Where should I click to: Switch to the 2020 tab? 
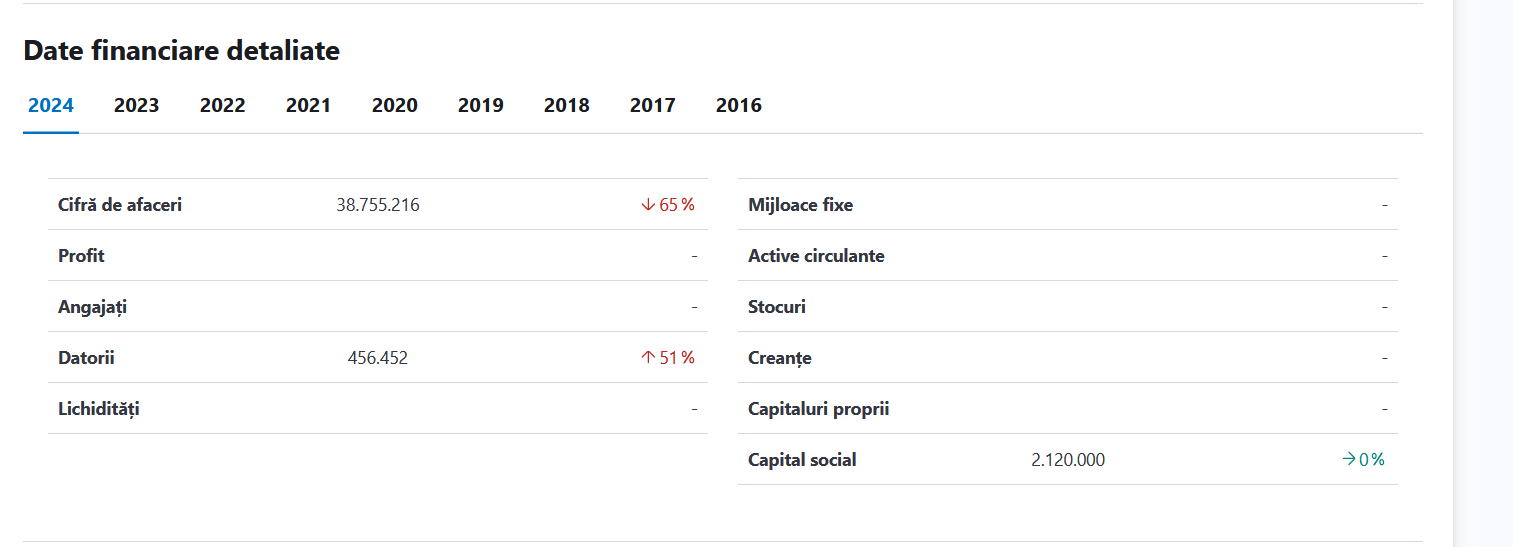click(394, 105)
